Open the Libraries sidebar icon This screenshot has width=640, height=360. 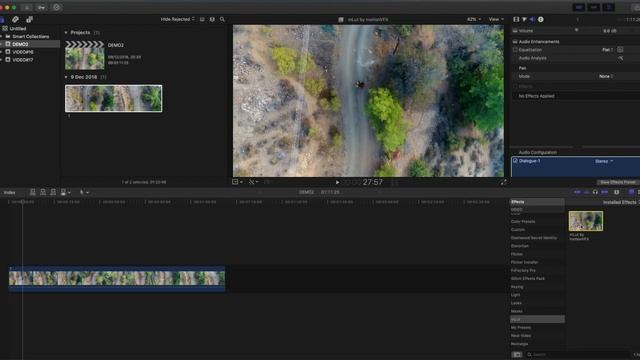point(2,19)
